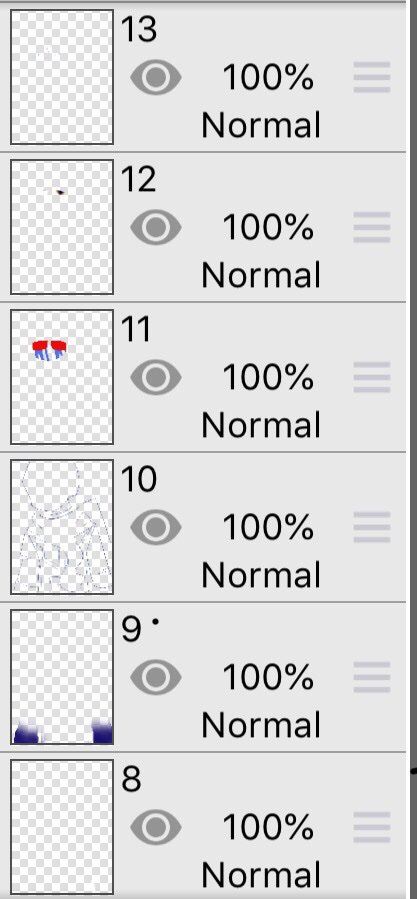
Task: Change the Normal blend mode on layer 8
Action: [261, 875]
